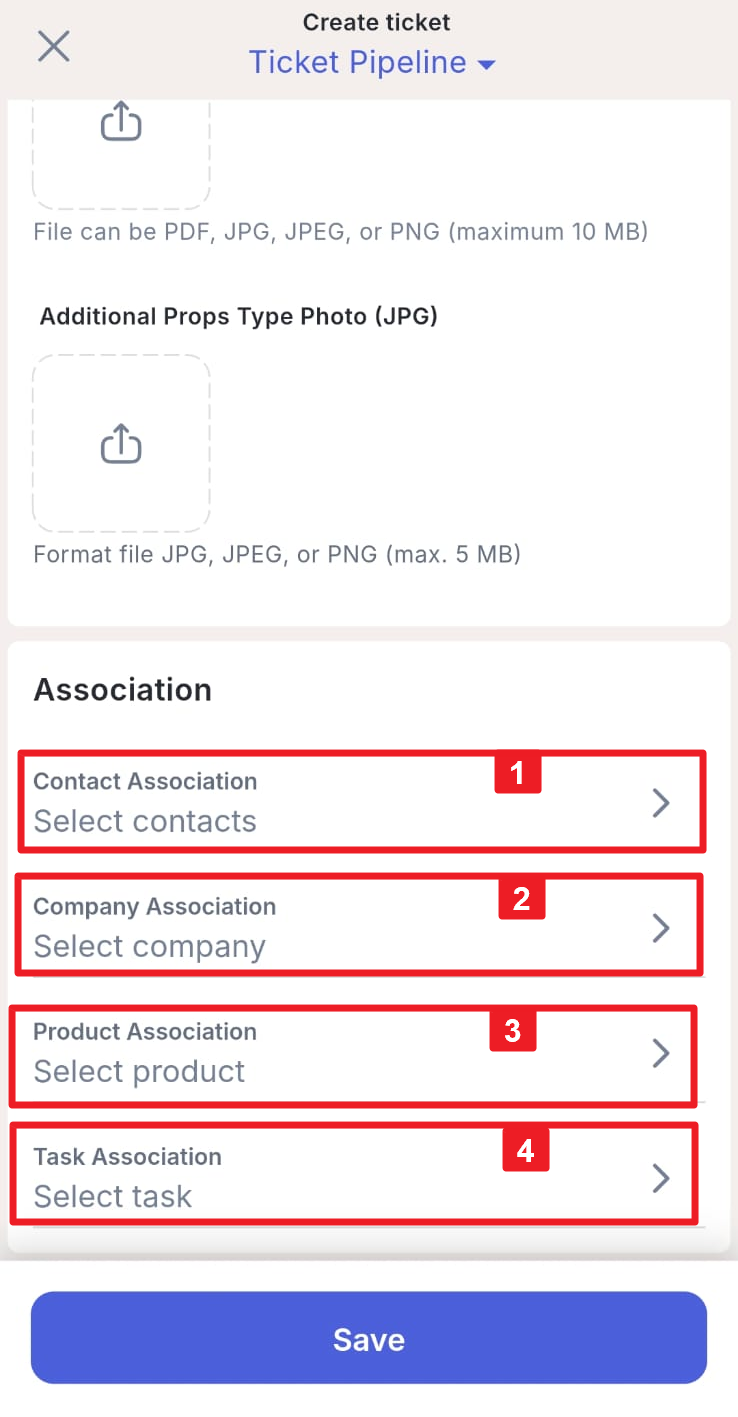Click the Product Association chevron arrow

tap(660, 1053)
